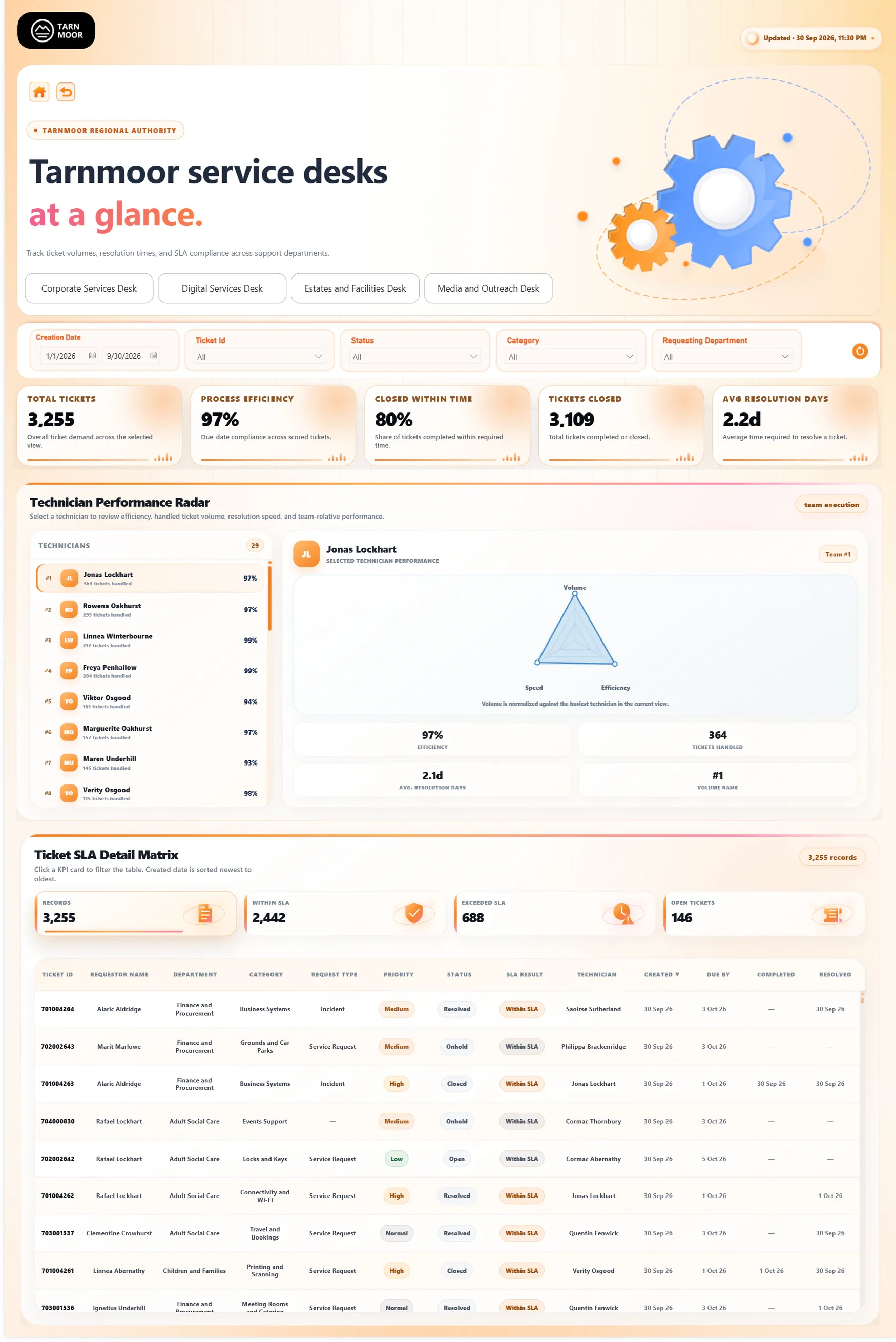The width and height of the screenshot is (896, 1342).
Task: Click the Tarn Moor logo
Action: (x=56, y=30)
